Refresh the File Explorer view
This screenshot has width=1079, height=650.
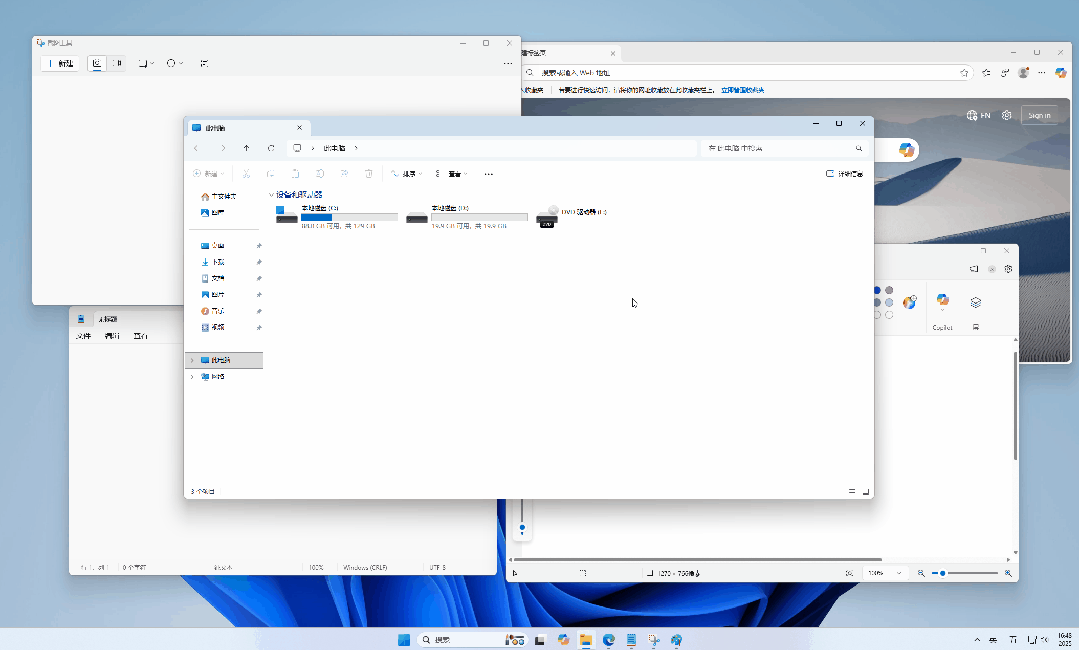pyautogui.click(x=271, y=148)
